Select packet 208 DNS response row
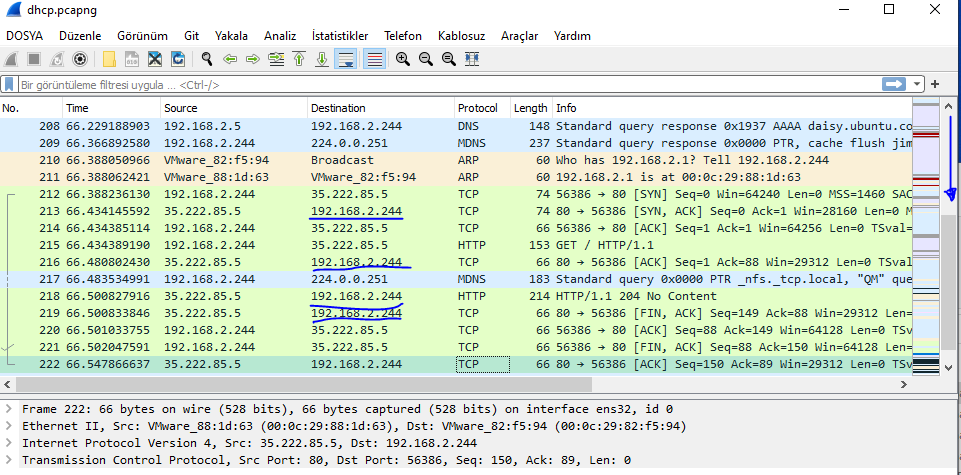 click(x=456, y=126)
